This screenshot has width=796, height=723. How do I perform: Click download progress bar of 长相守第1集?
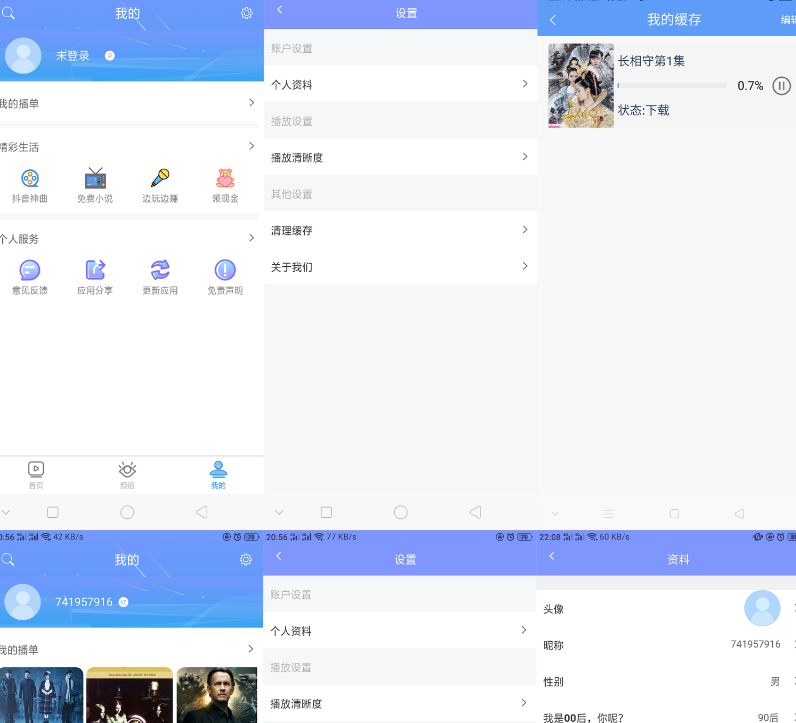click(672, 86)
